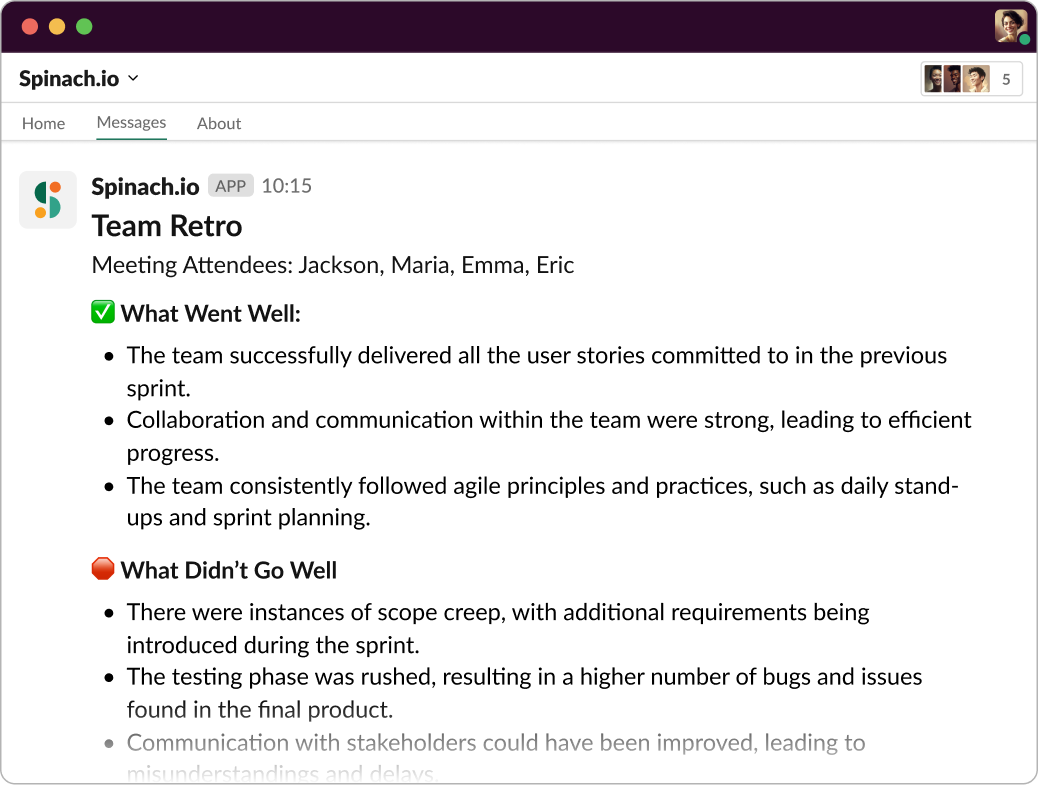Switch to the Home tab
The image size is (1039, 785).
(x=43, y=123)
